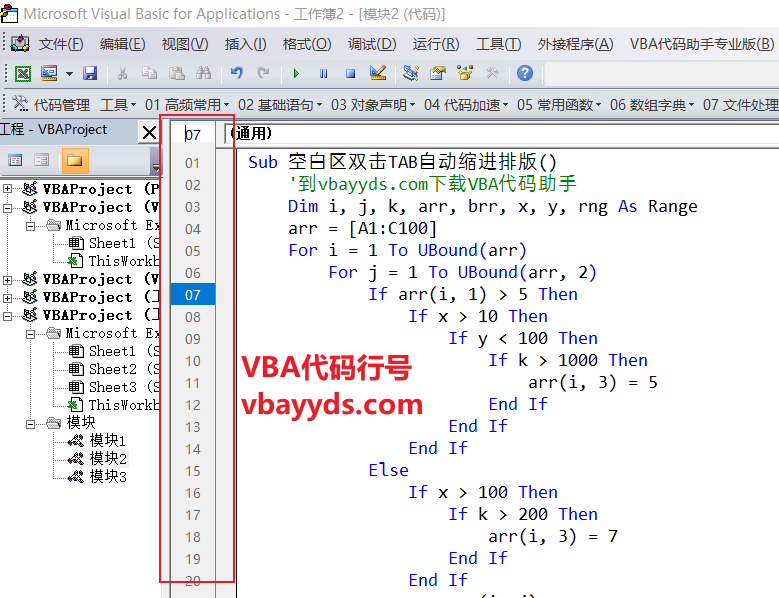Click the Paste clipboard icon
Viewport: 779px width, 598px height.
pyautogui.click(x=176, y=74)
